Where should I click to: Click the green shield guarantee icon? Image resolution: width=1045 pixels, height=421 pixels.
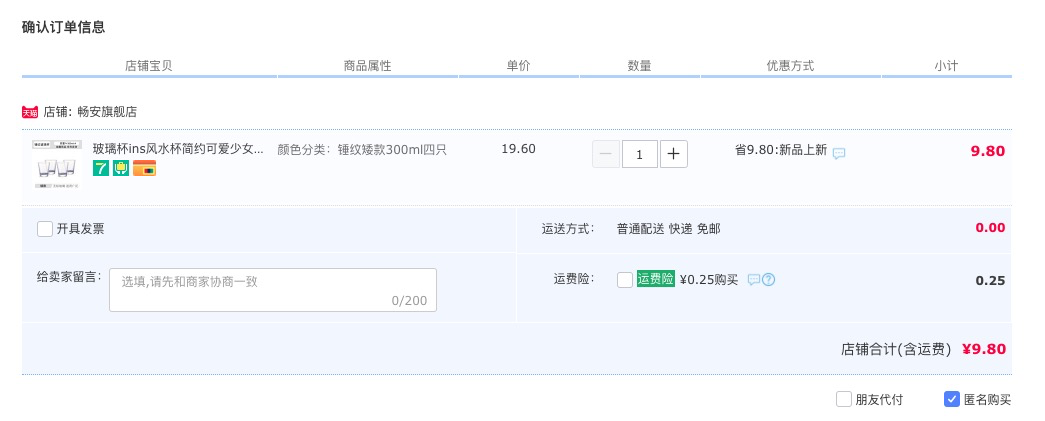[x=121, y=168]
